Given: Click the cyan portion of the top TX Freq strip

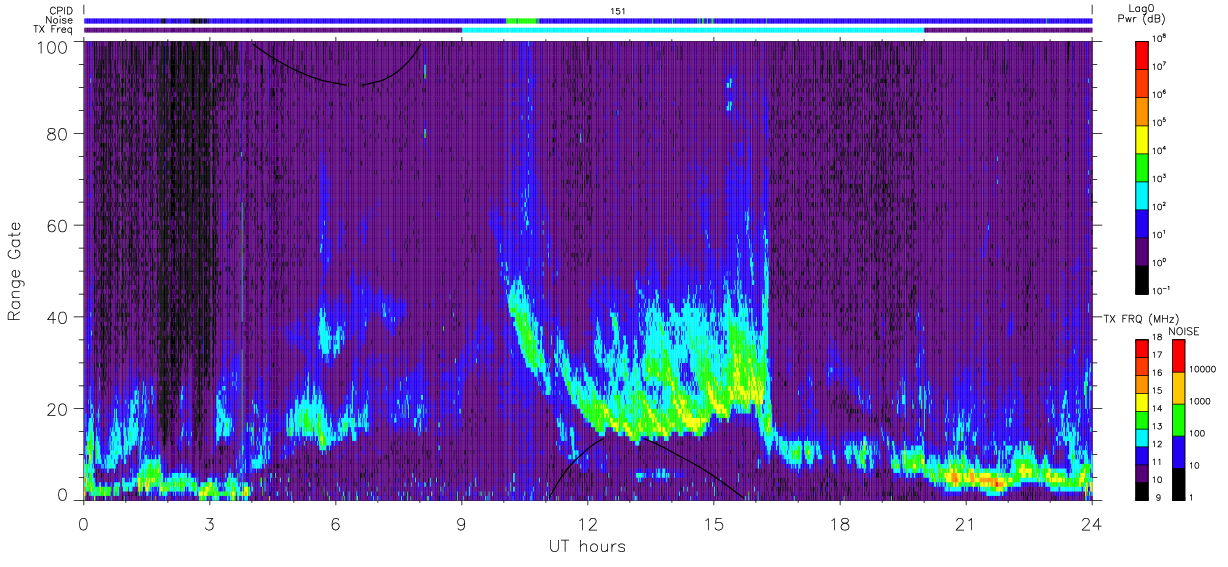Looking at the screenshot, I should click(x=693, y=30).
